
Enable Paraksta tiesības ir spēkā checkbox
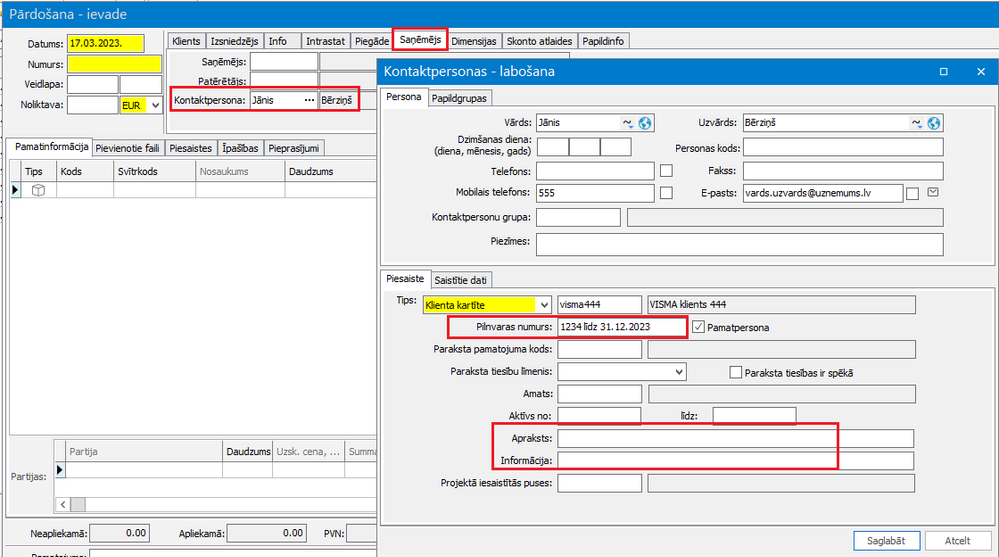coord(736,372)
